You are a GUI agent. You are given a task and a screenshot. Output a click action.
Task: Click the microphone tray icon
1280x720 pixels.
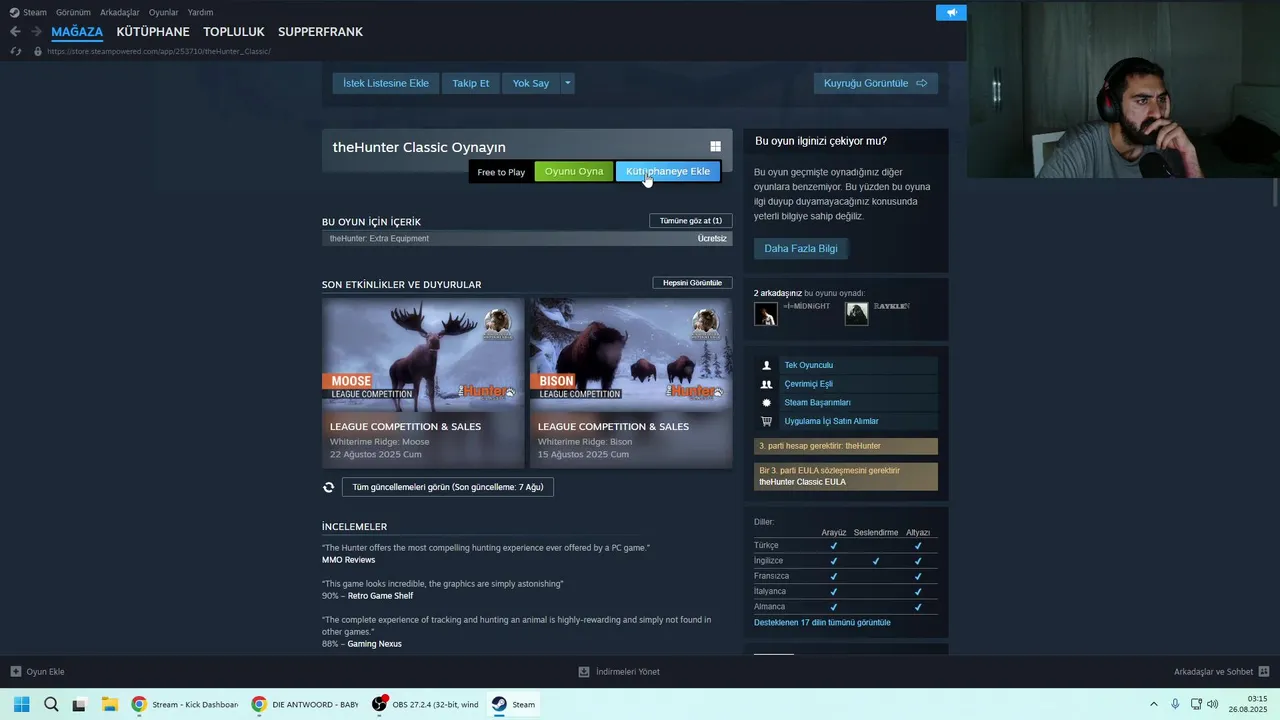1175,704
